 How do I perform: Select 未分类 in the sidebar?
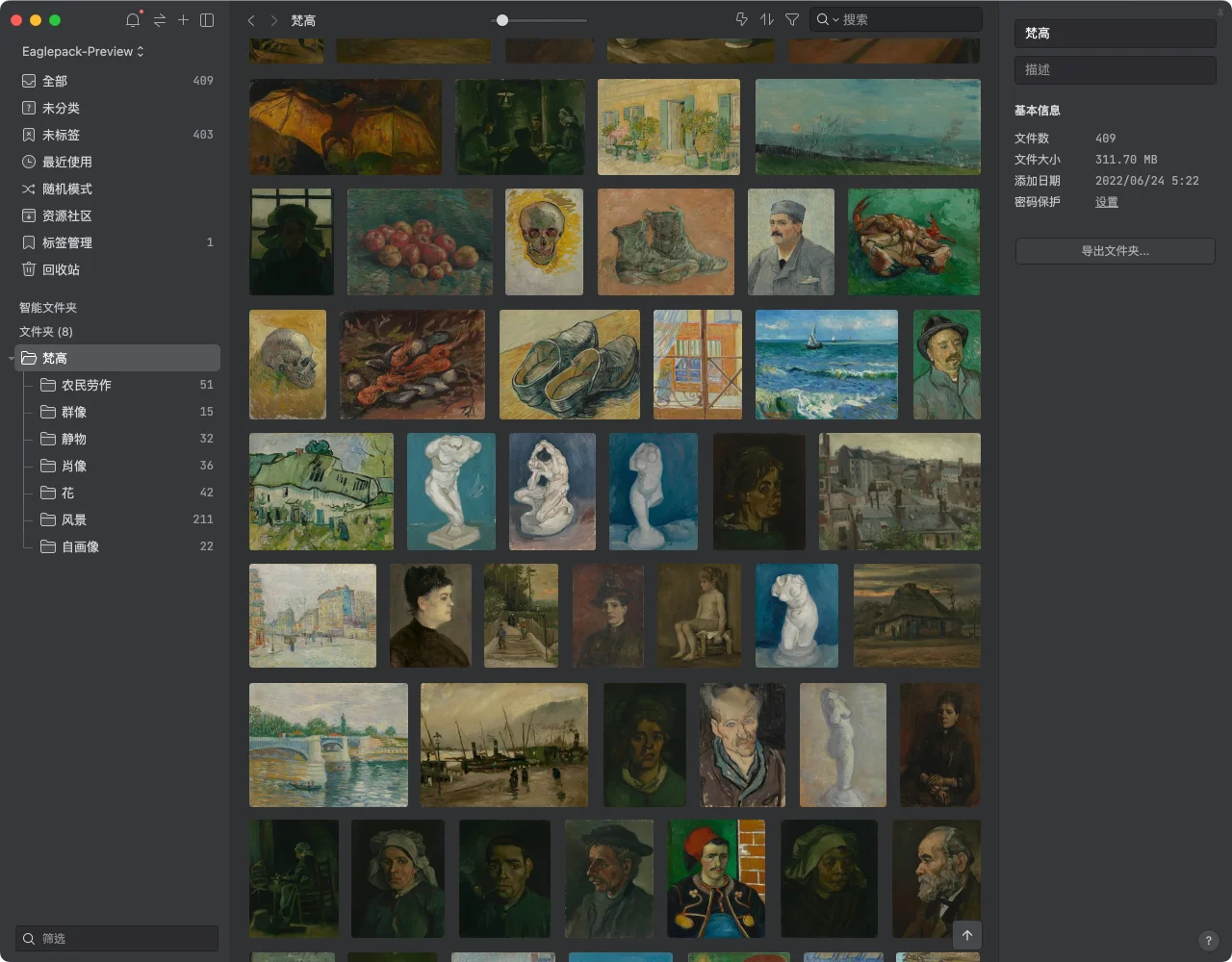click(117, 108)
